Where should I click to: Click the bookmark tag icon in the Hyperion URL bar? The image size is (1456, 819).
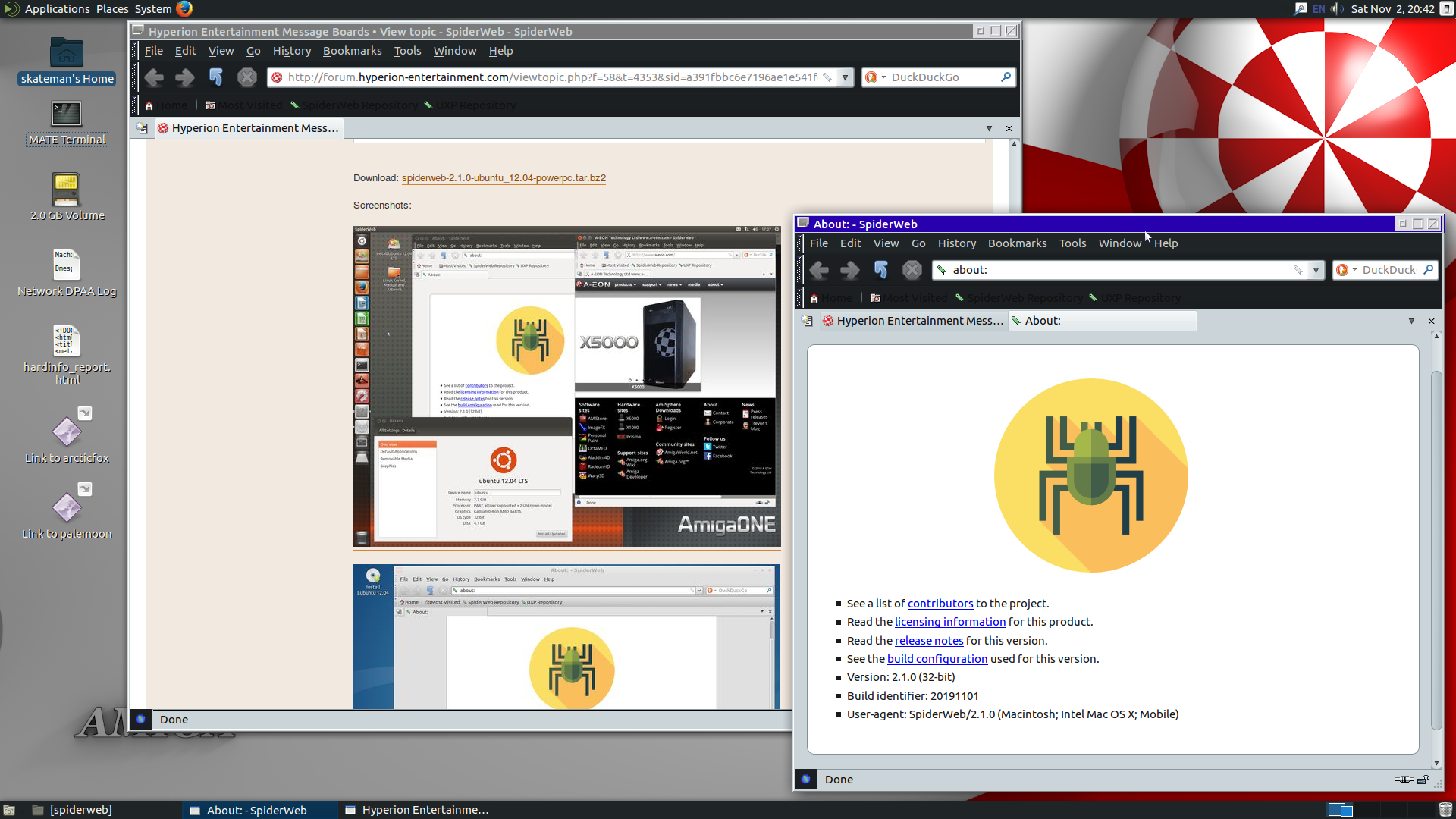(827, 77)
